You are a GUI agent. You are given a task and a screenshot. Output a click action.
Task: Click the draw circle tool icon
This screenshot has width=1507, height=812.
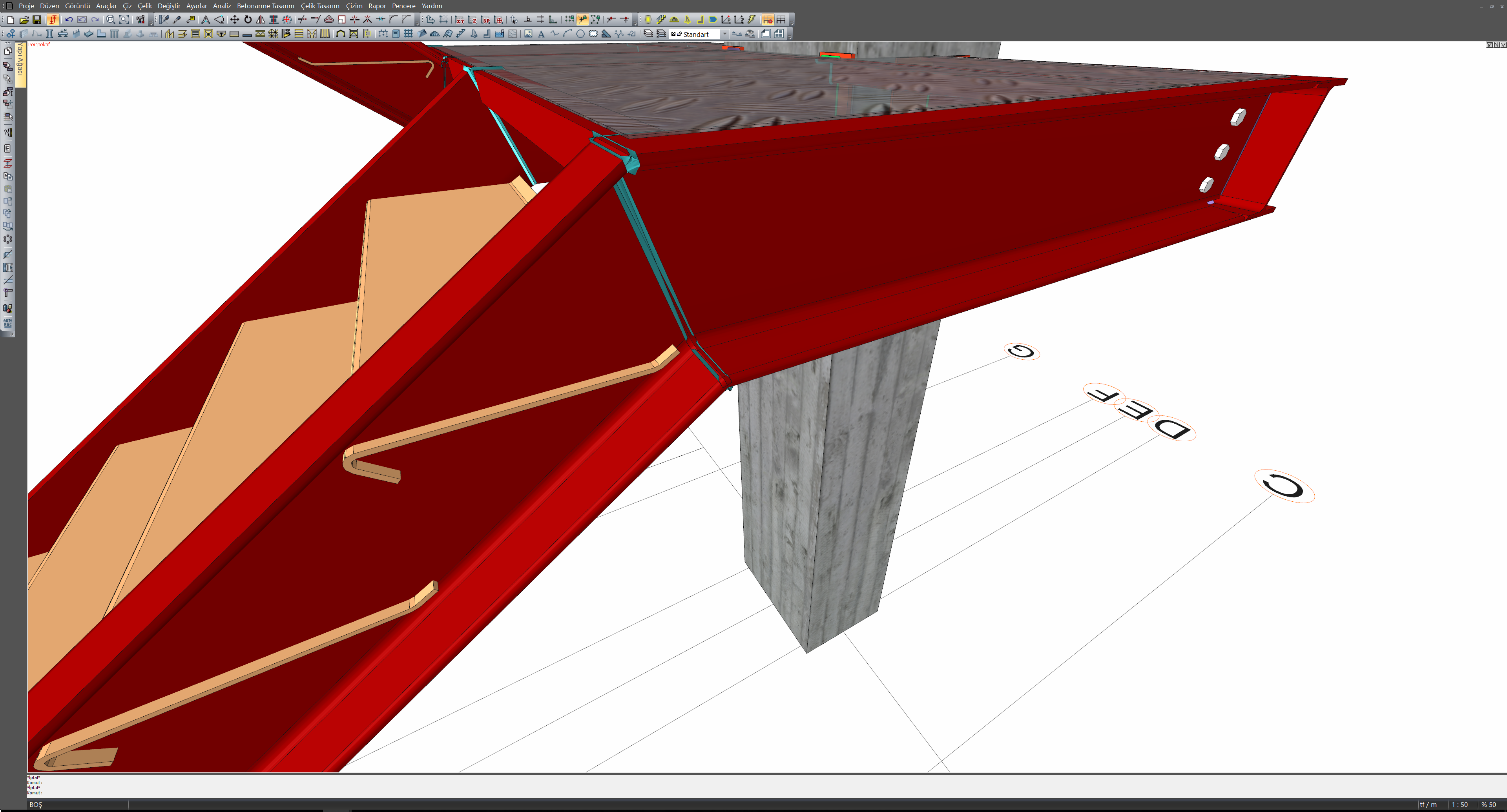coord(580,34)
